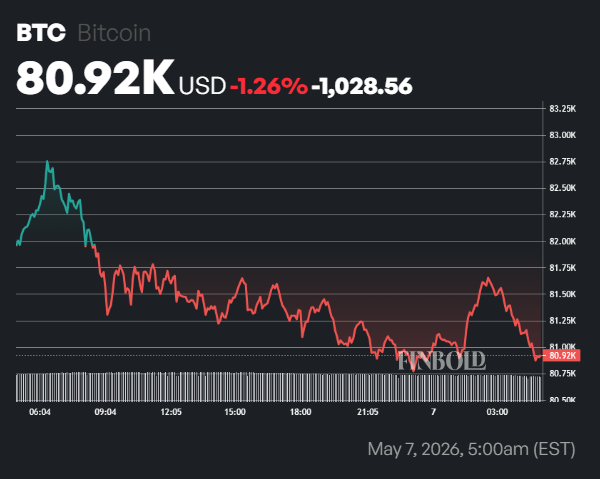Click the 80.75K price axis label
The image size is (600, 479).
[562, 373]
